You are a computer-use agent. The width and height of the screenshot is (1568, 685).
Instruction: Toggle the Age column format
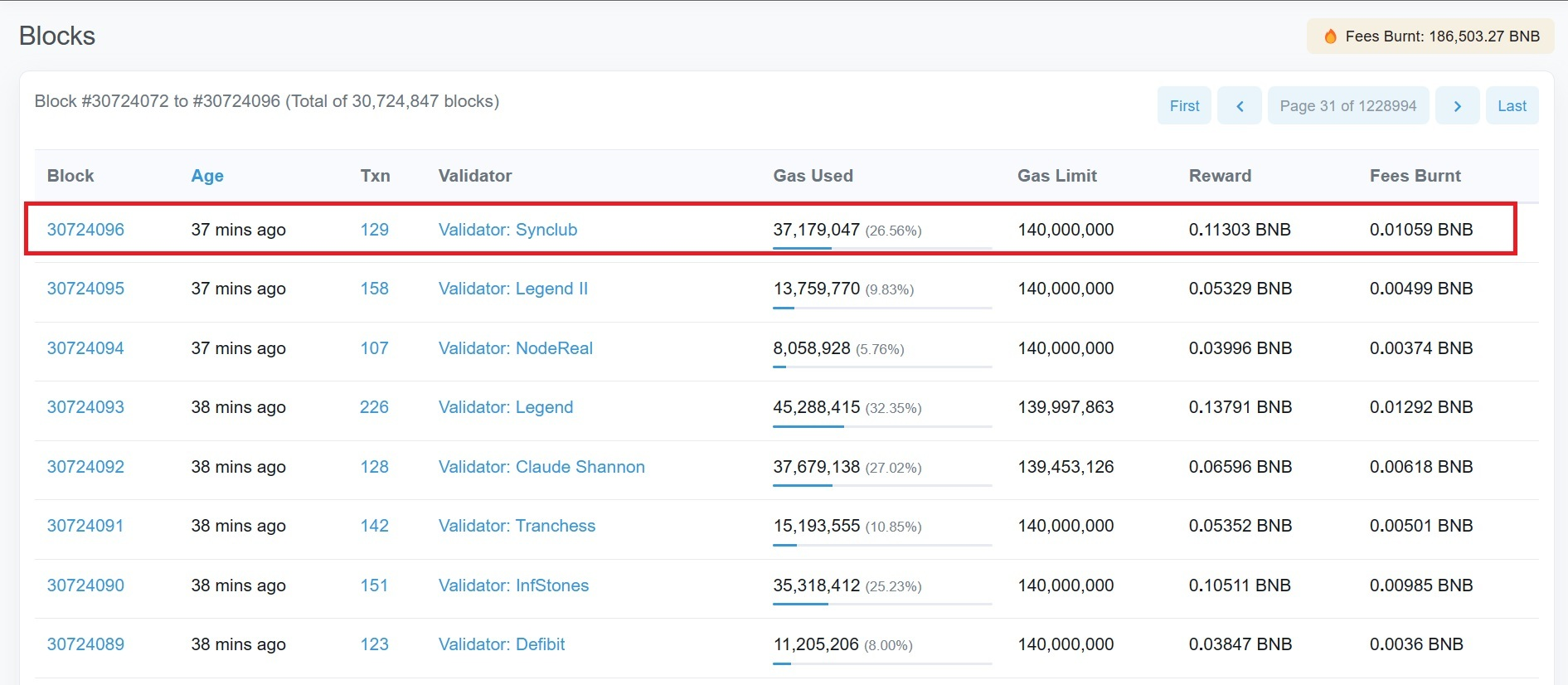[x=207, y=176]
